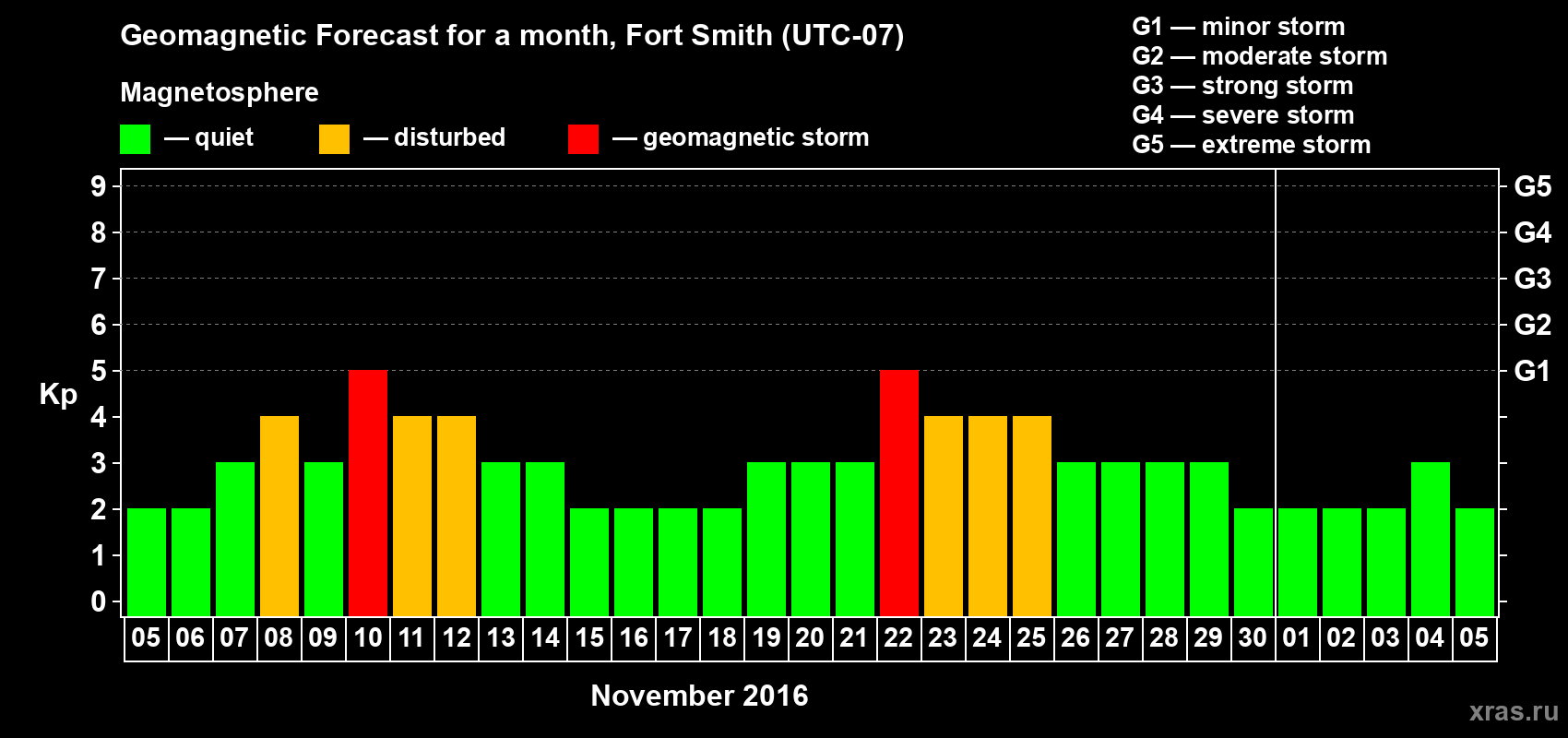This screenshot has height=738, width=1568.
Task: Click the green bar for day 30
Action: [x=1253, y=562]
